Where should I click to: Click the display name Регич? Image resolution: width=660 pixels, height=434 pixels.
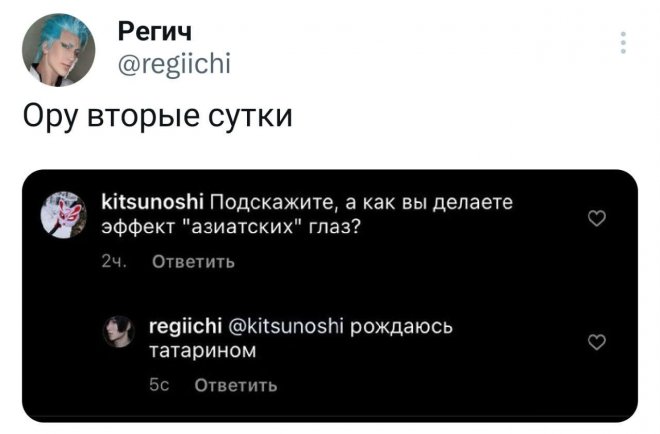pos(155,32)
